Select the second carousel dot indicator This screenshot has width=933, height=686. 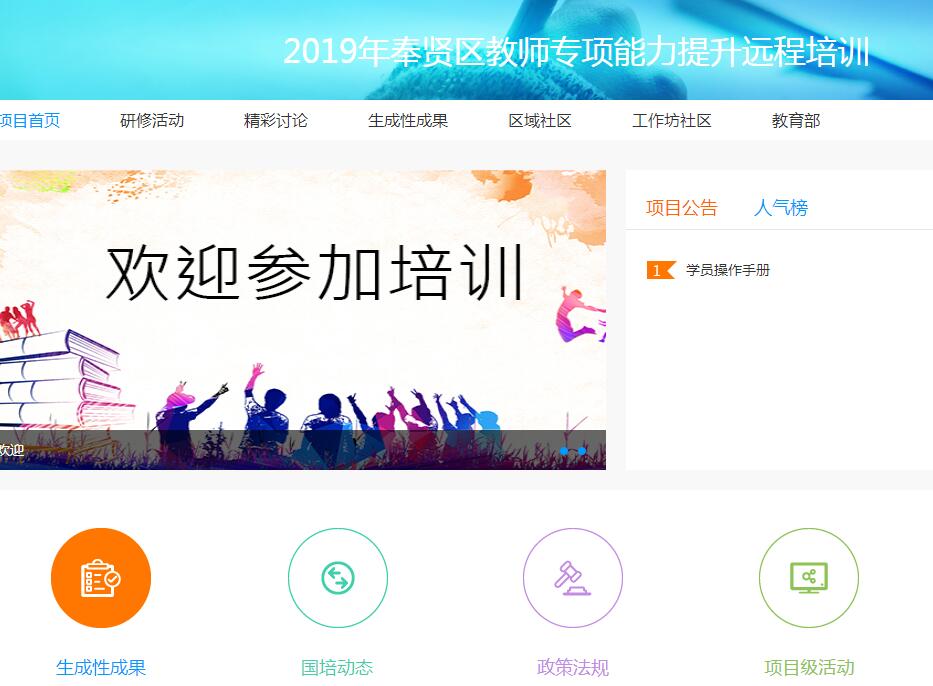582,452
